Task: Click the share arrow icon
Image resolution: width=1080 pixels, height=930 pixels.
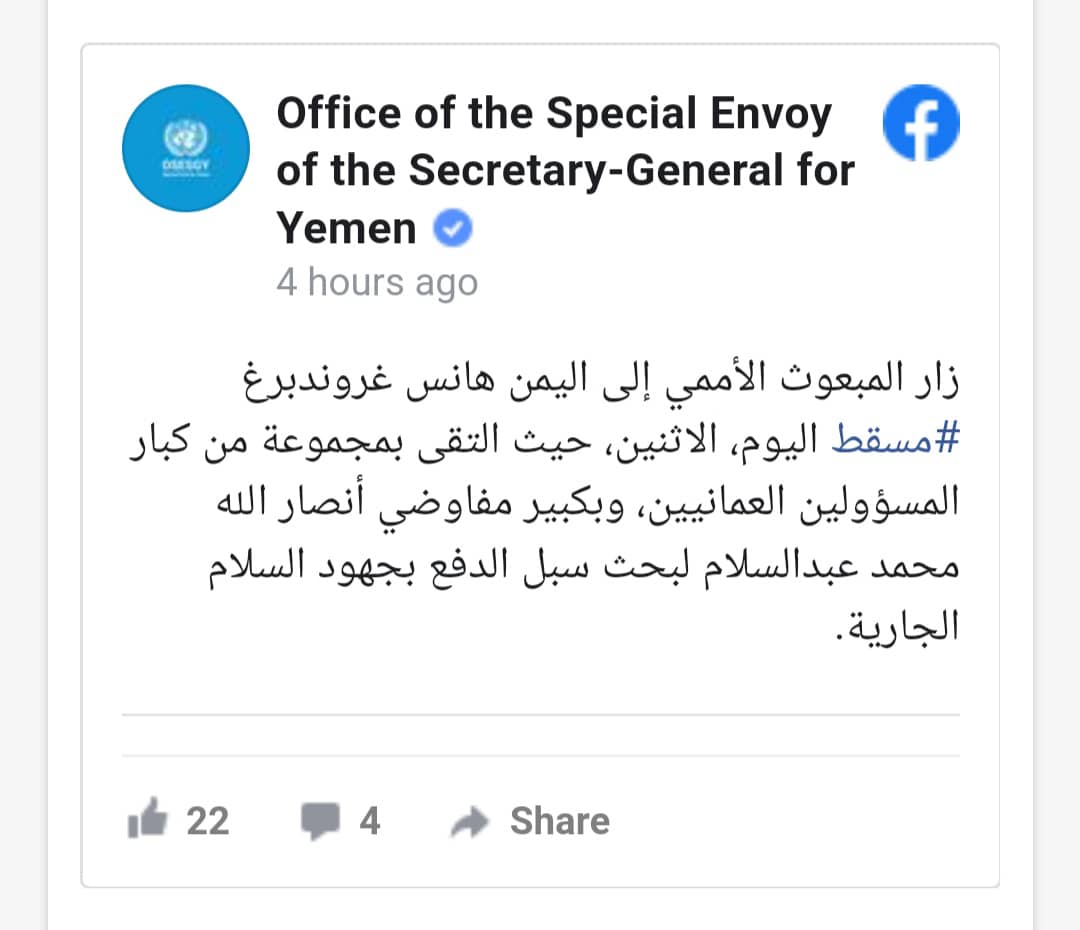Action: point(470,822)
